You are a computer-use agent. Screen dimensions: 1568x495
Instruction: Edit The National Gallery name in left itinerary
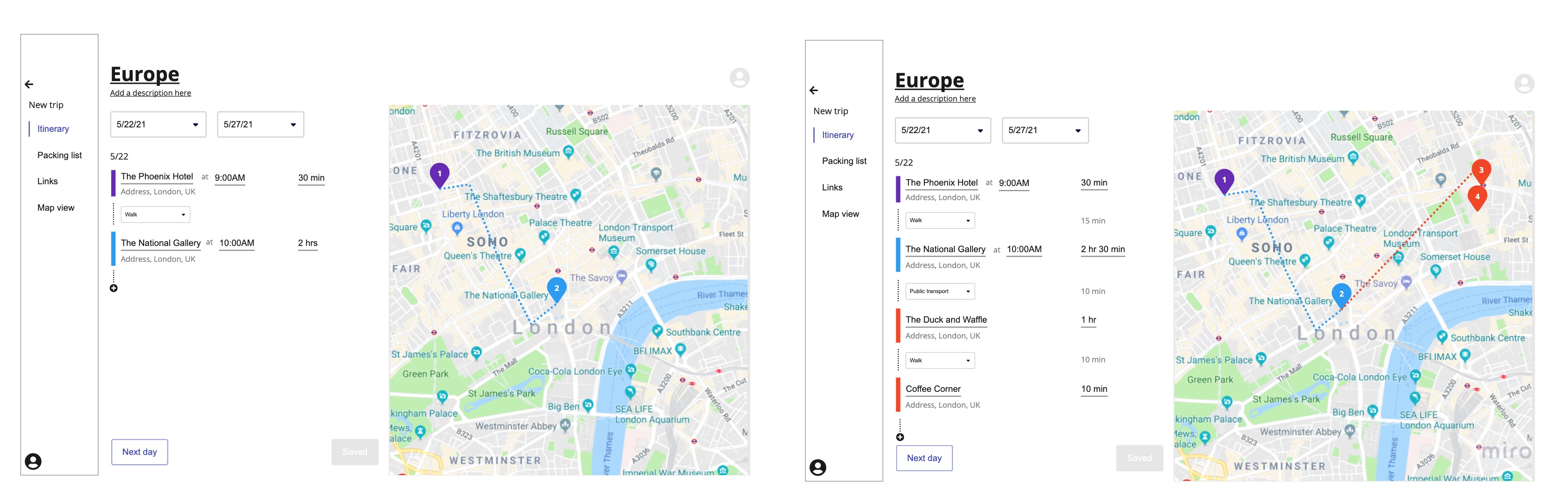click(161, 243)
